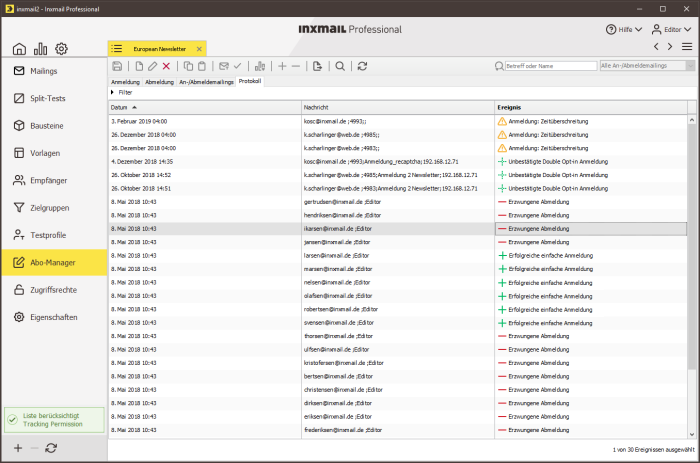The image size is (700, 463).
Task: Click the refresh toolbar icon
Action: coord(362,66)
